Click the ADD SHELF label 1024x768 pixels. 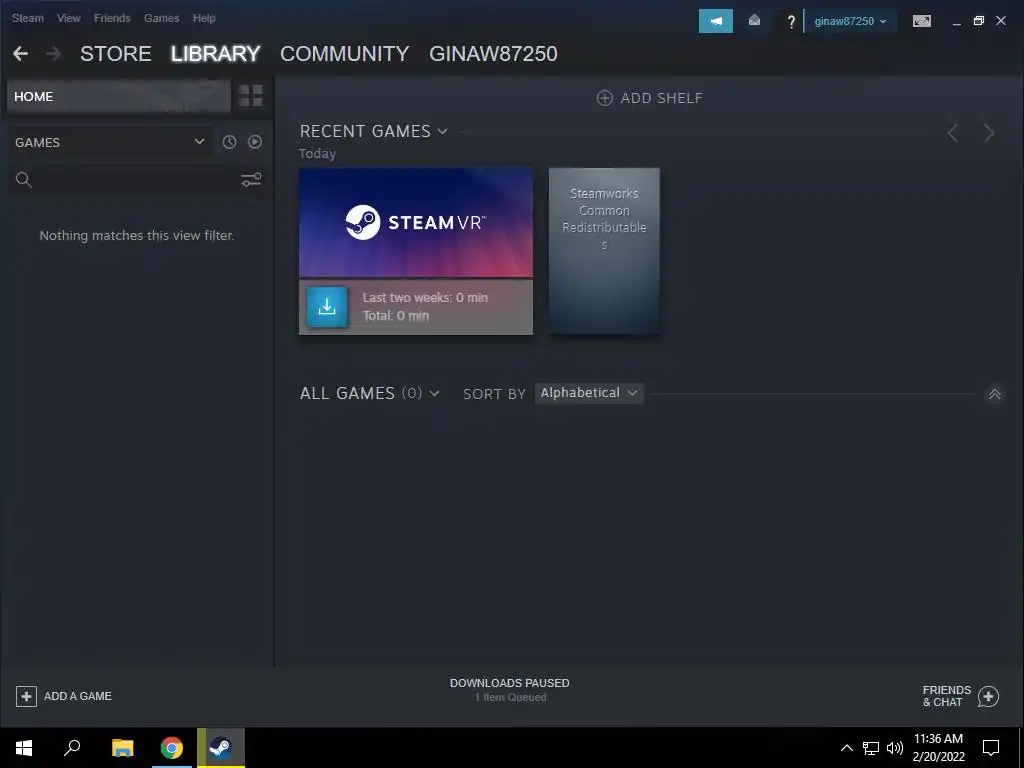662,98
